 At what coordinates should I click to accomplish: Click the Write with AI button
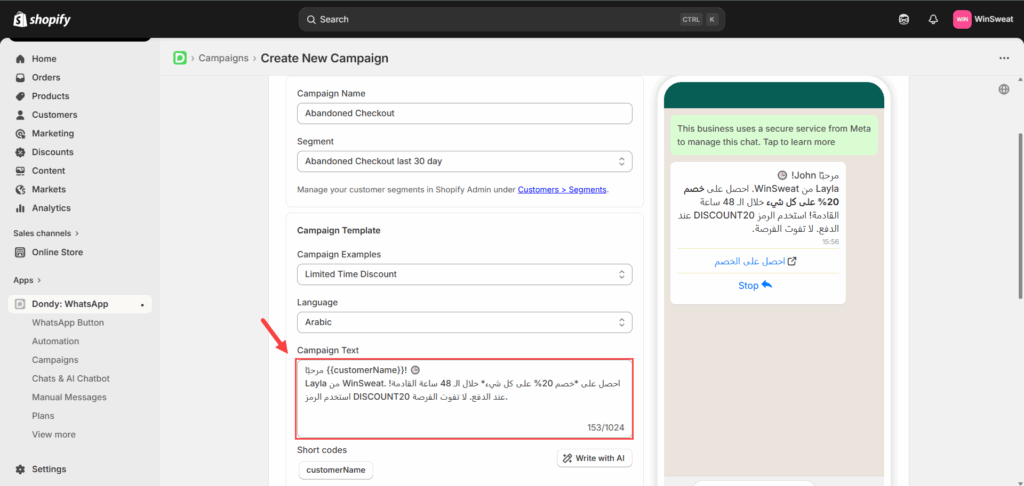point(594,458)
